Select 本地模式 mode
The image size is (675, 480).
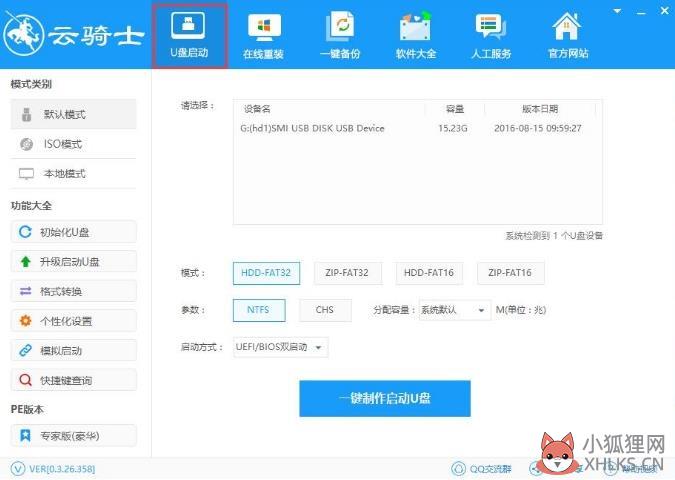click(x=73, y=173)
